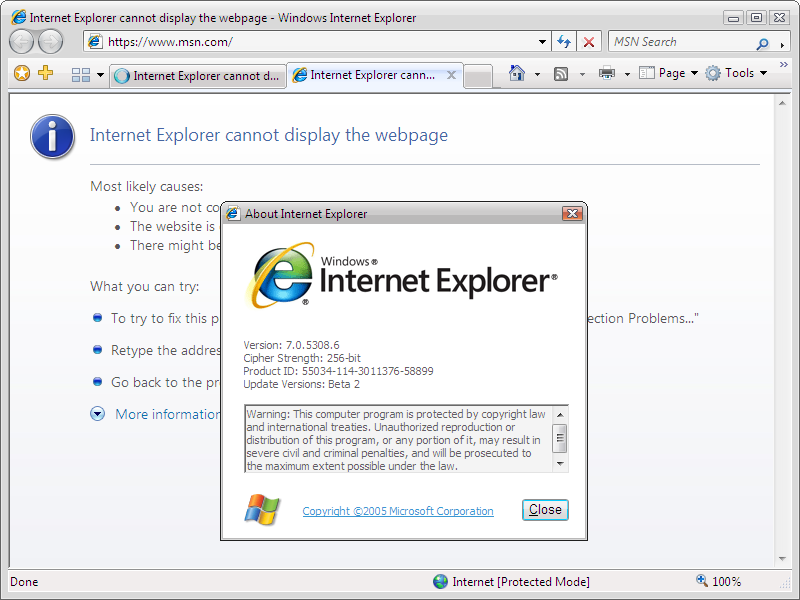Click page scrollbar up arrow
This screenshot has width=800, height=600.
click(x=782, y=103)
